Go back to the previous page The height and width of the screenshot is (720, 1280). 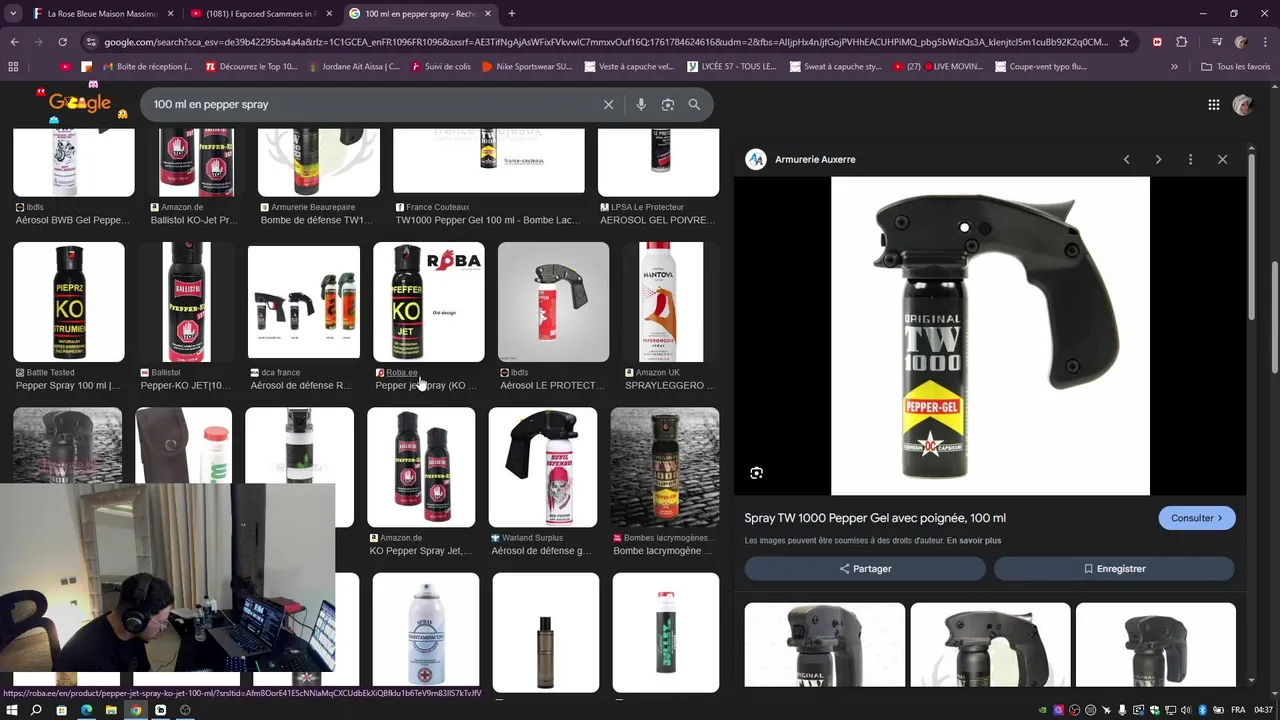14,42
